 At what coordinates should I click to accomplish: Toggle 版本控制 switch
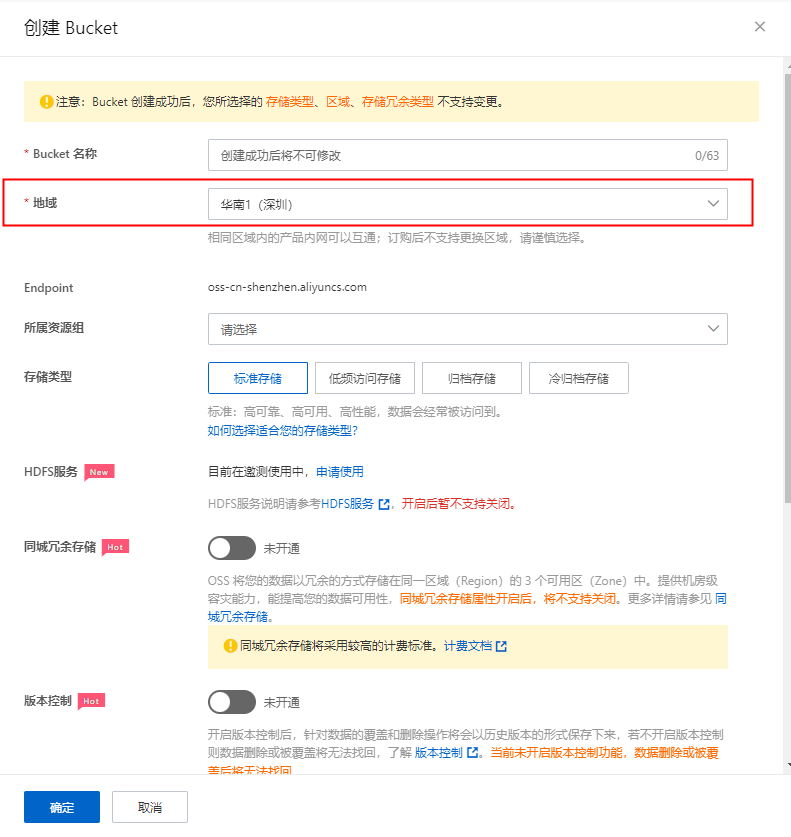[x=232, y=702]
